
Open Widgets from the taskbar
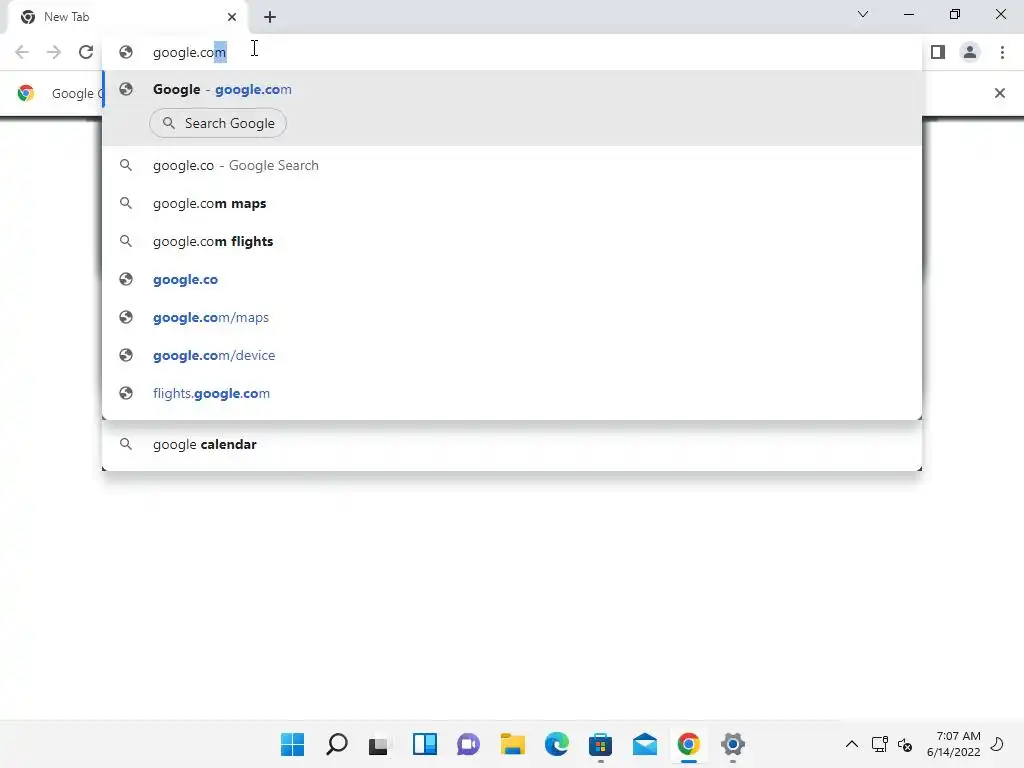[424, 744]
